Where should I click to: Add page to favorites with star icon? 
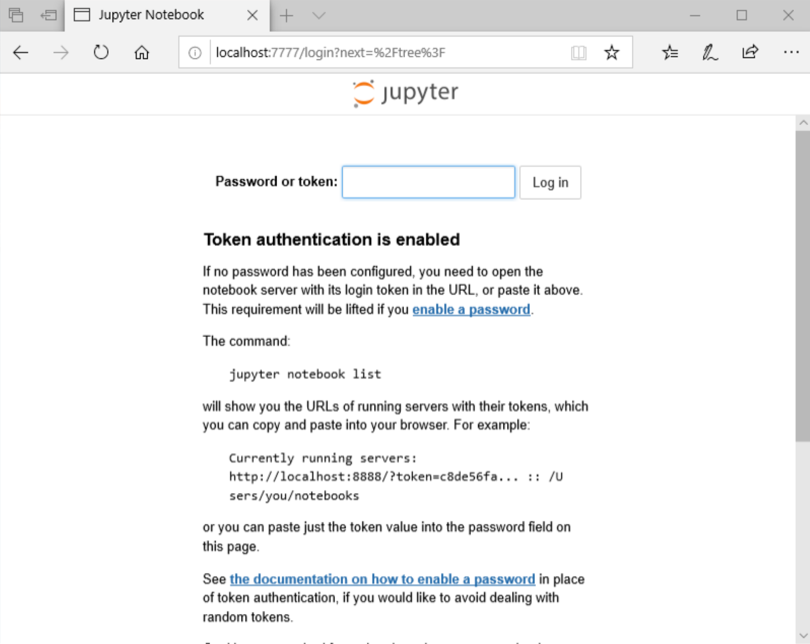(612, 53)
